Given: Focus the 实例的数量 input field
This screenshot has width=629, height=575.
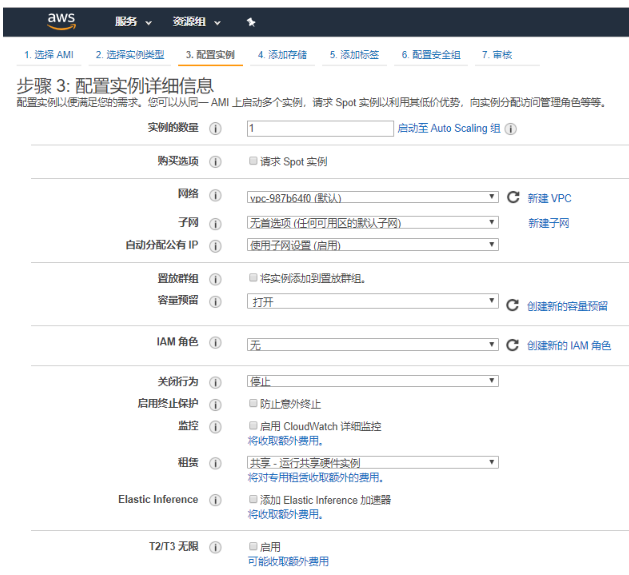Looking at the screenshot, I should tap(320, 128).
